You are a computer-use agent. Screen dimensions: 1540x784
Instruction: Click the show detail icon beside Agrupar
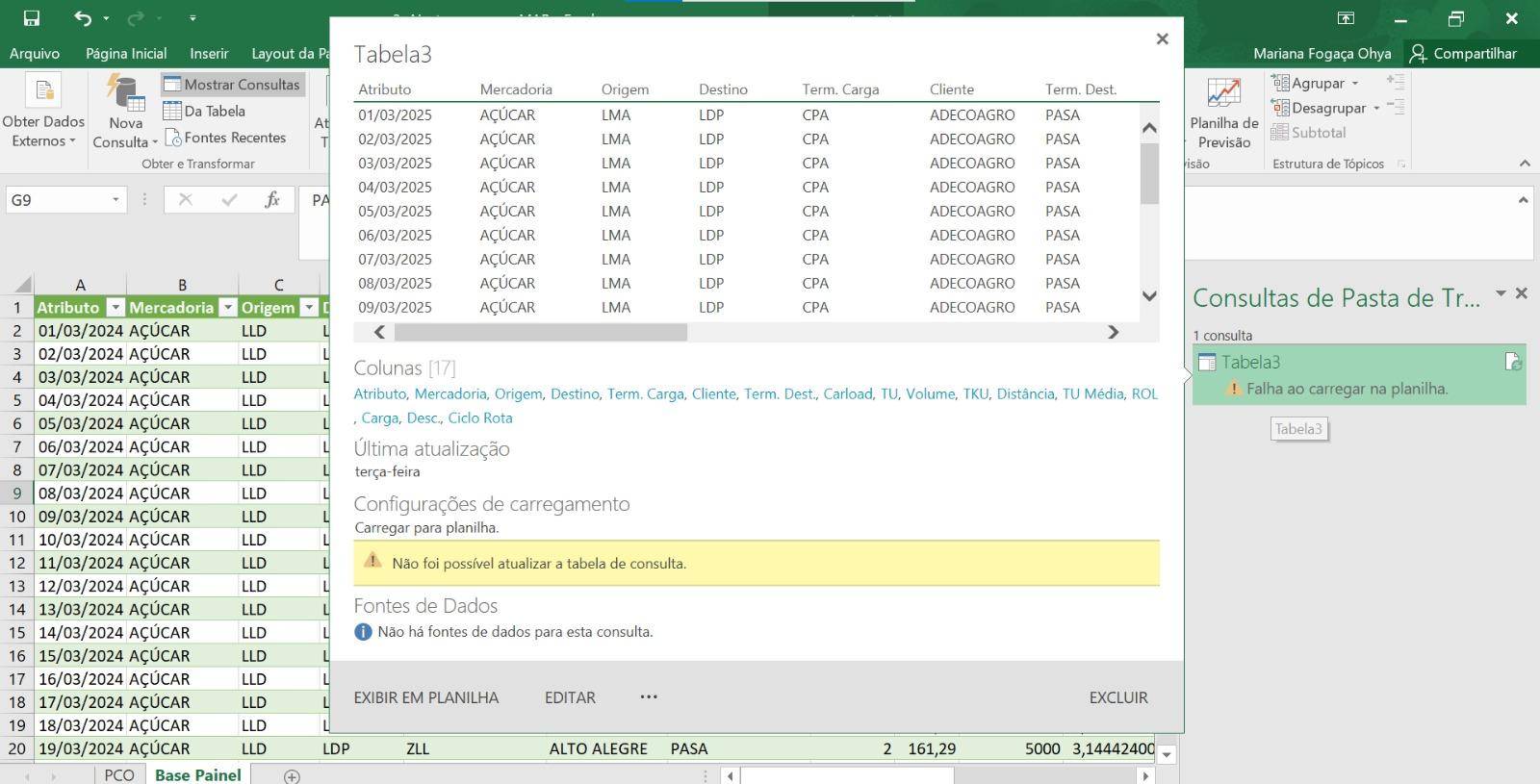(x=1396, y=82)
